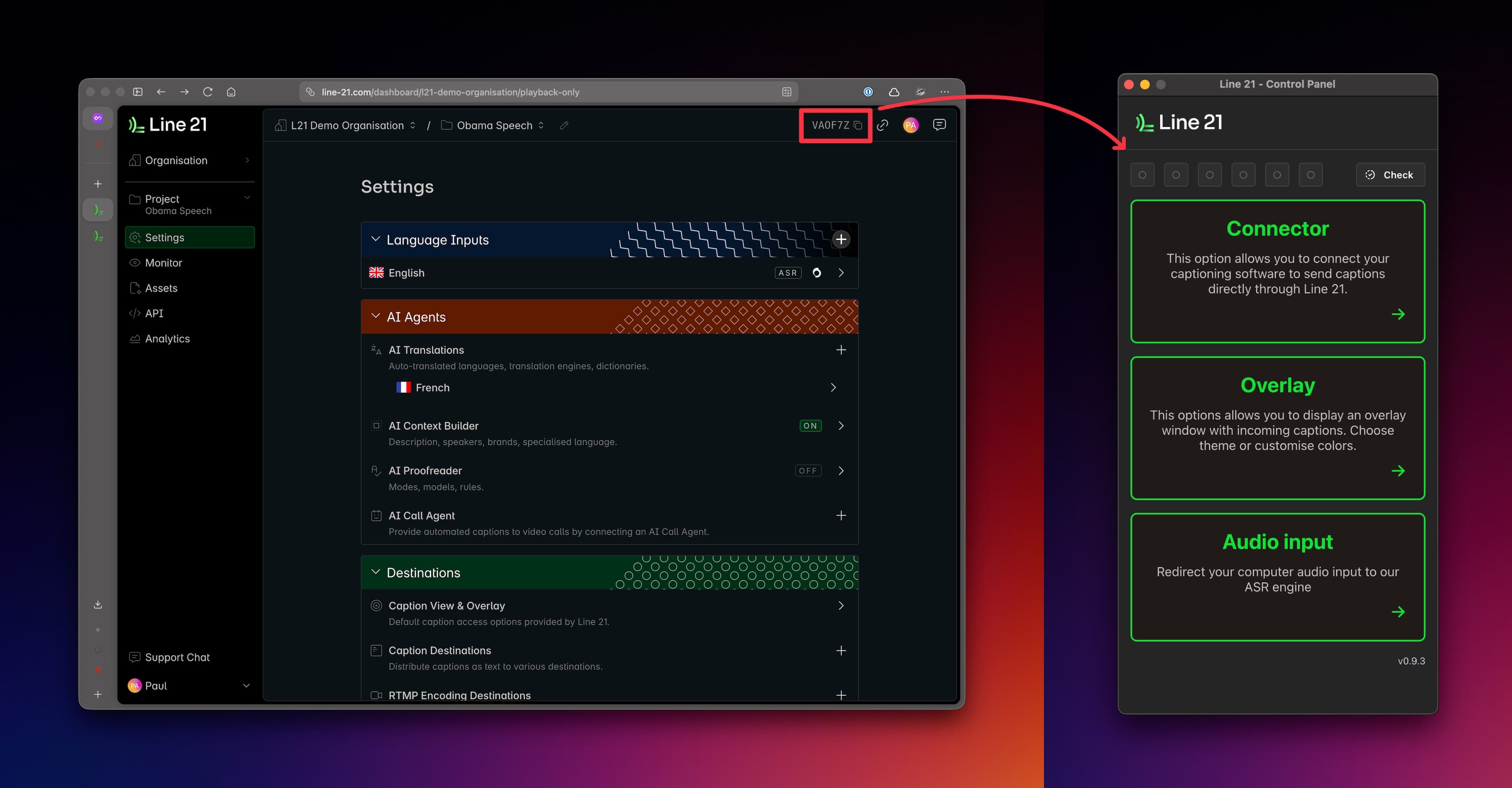Viewport: 1512px width, 788px height.
Task: Click the pencil edit project name icon
Action: 564,126
